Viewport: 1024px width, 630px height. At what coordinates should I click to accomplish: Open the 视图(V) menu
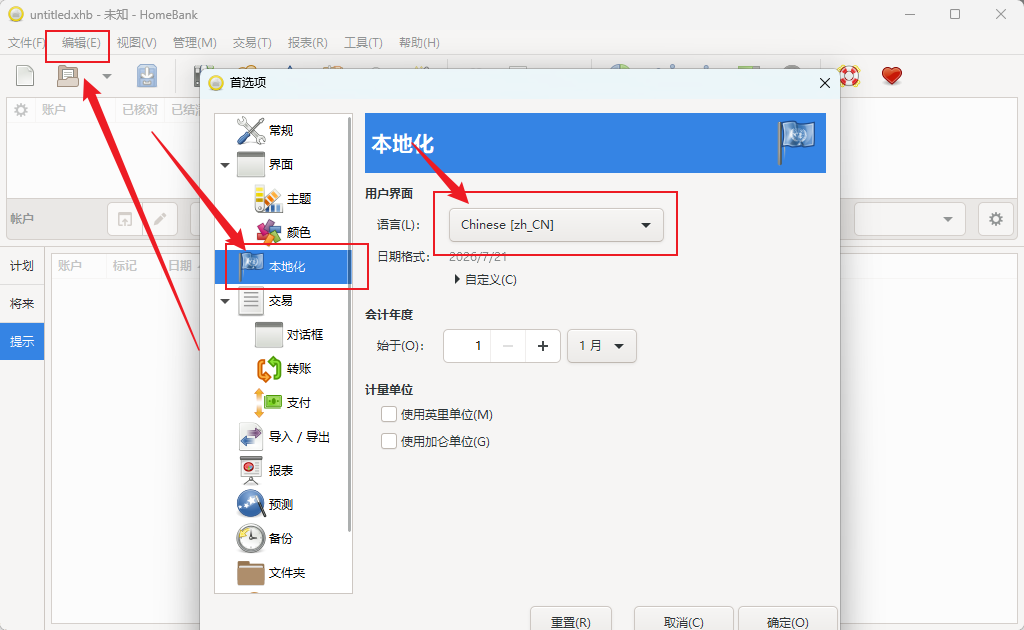136,42
